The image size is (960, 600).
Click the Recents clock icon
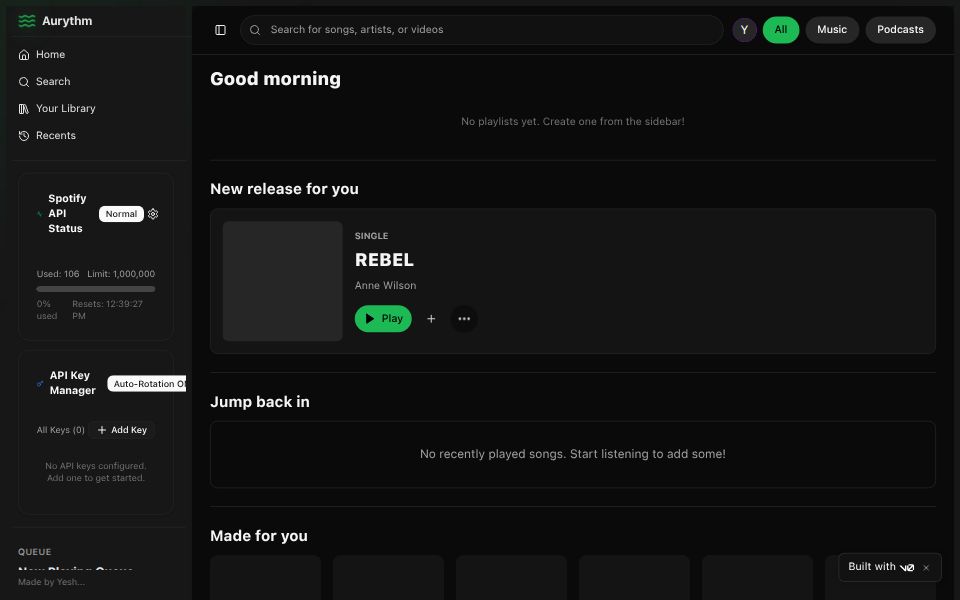pos(23,135)
